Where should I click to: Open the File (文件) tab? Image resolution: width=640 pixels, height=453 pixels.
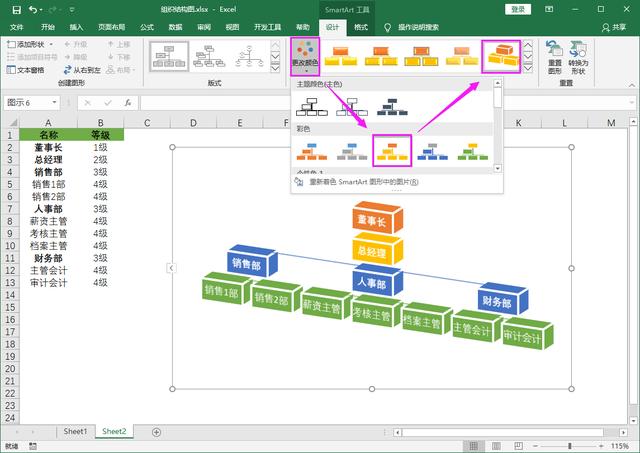click(17, 27)
